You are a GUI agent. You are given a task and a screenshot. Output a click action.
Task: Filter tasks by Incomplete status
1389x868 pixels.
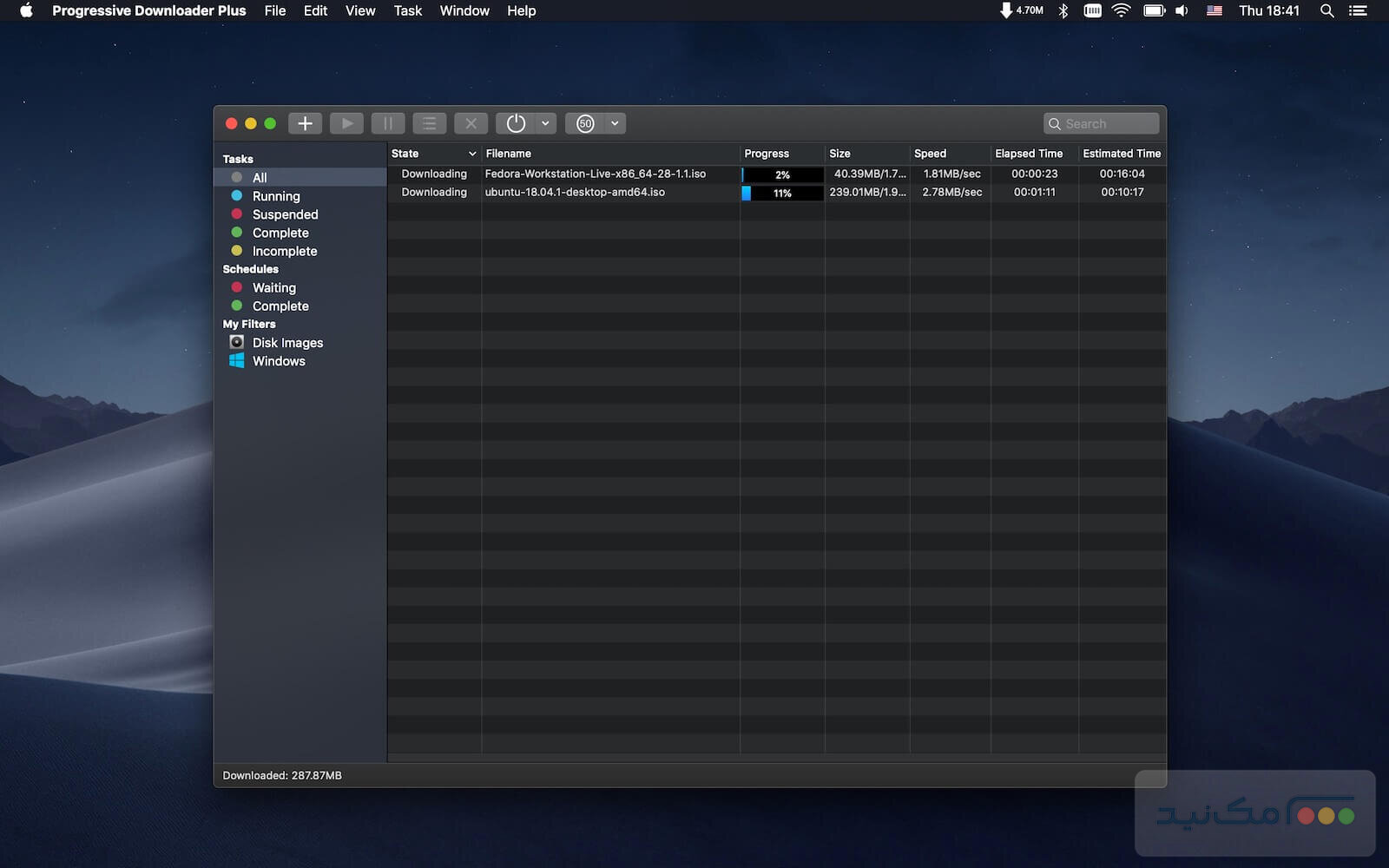282,250
